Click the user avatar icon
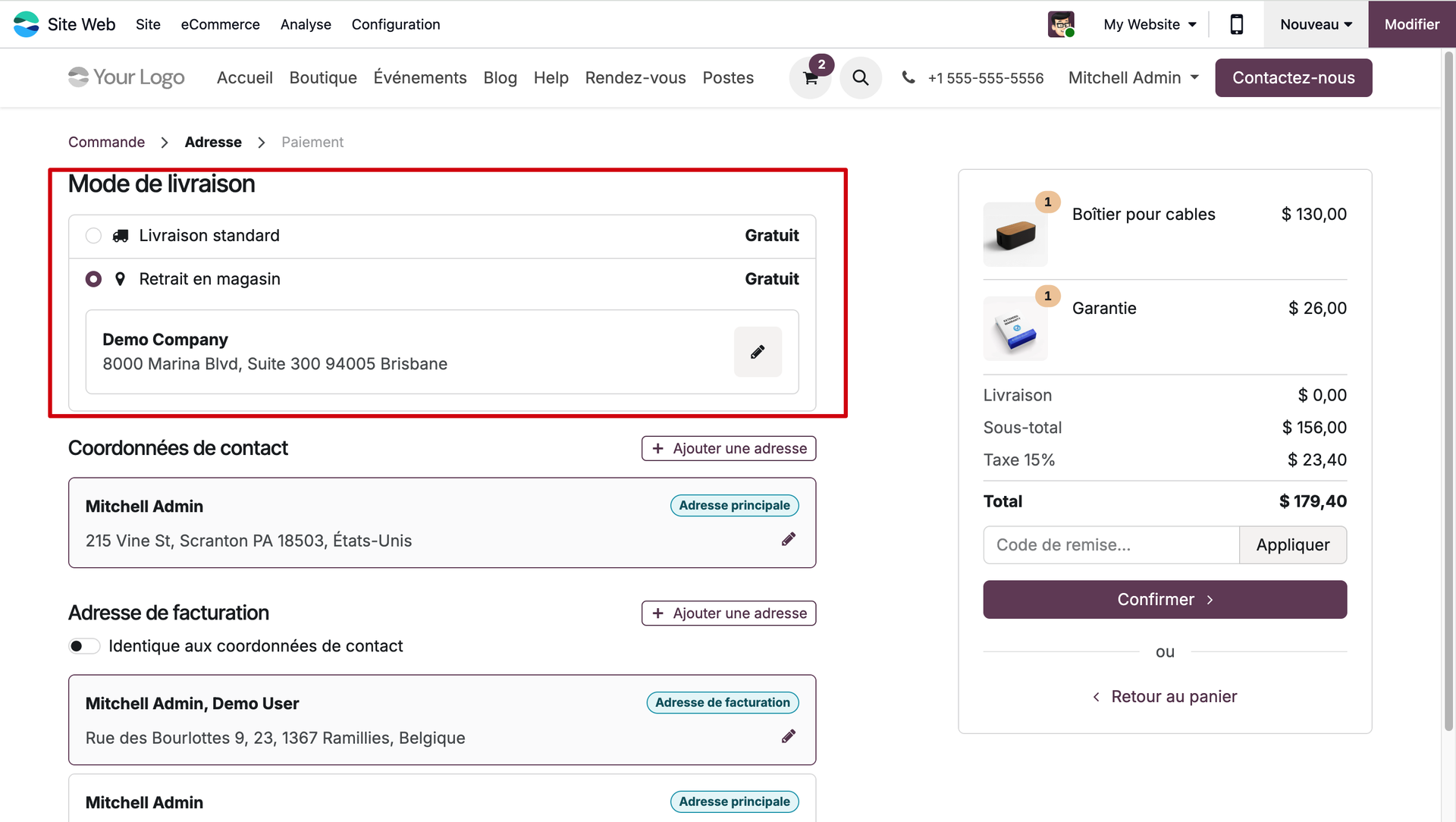The height and width of the screenshot is (822, 1456). 1061,24
